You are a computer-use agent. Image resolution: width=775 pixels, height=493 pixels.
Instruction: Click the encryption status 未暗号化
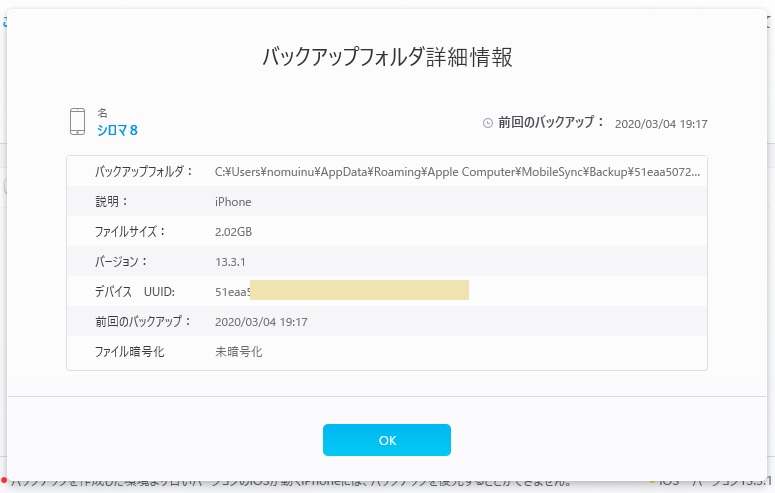click(x=238, y=352)
